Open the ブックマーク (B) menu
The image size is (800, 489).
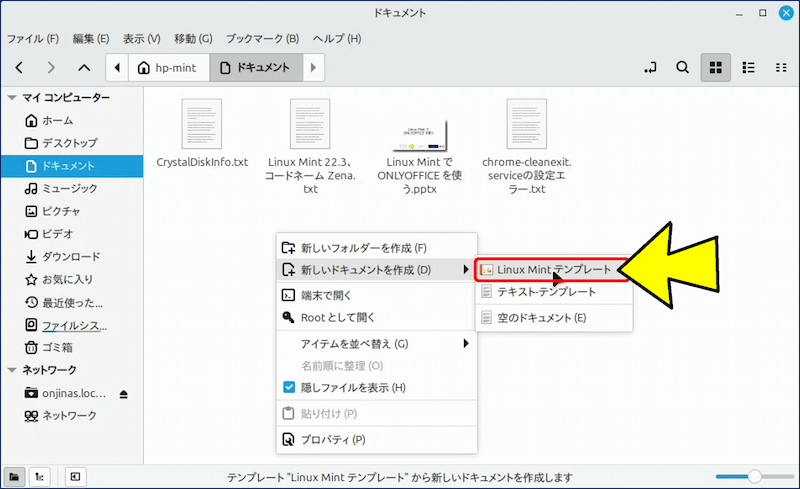pyautogui.click(x=263, y=39)
